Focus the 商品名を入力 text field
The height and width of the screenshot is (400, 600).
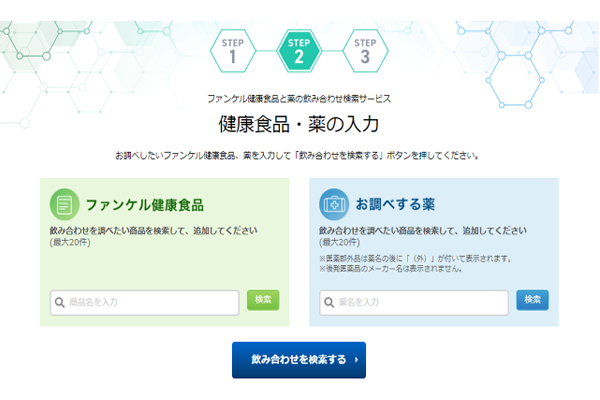pos(150,302)
